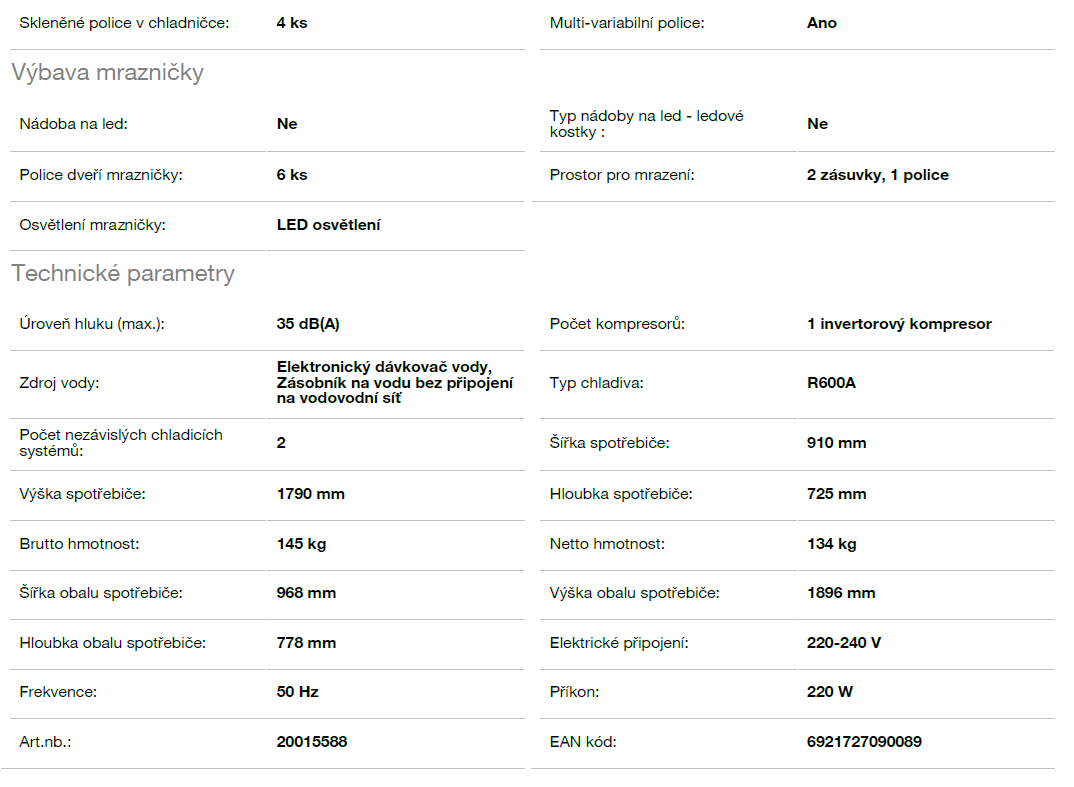
Task: Click the 'Multi-variabilní police' label
Action: 626,23
